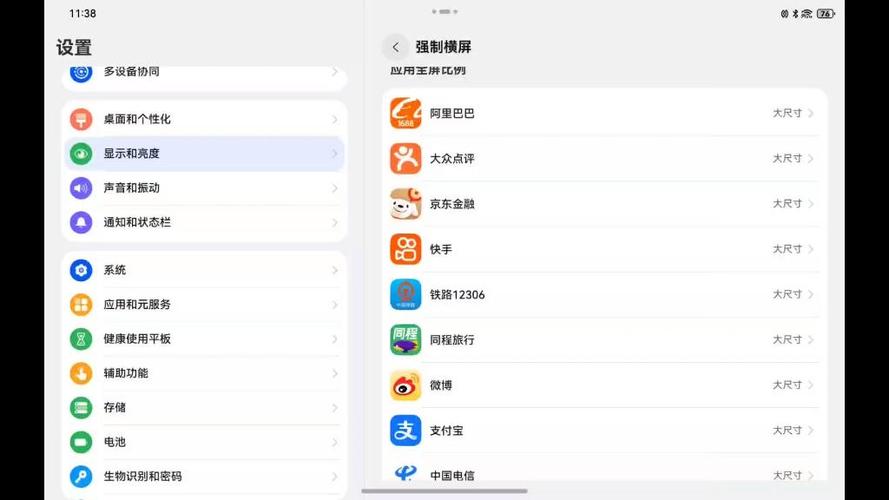The image size is (889, 500).
Task: Tap the 存储 storage icon
Action: [81, 408]
